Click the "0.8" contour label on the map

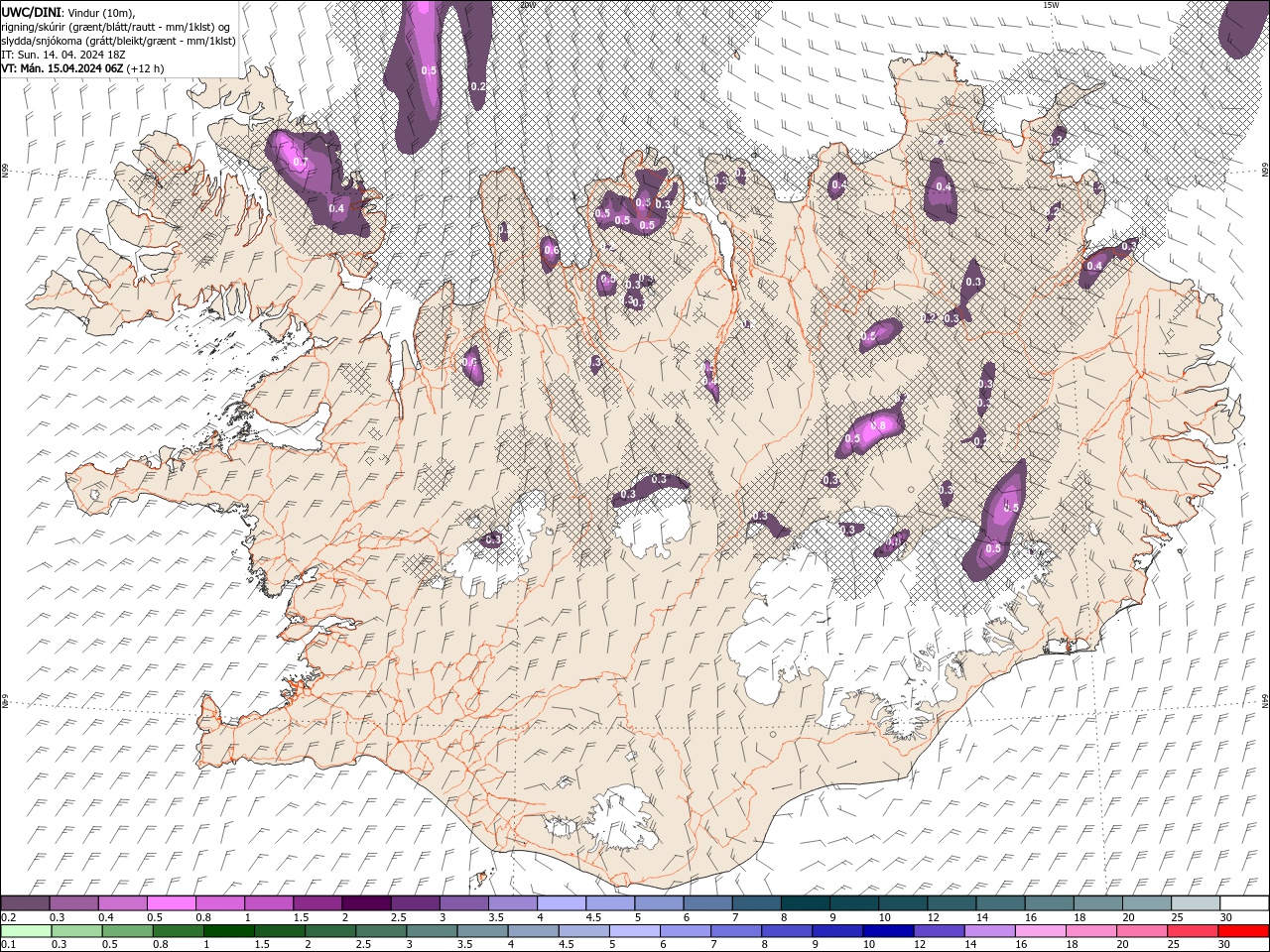coord(877,425)
